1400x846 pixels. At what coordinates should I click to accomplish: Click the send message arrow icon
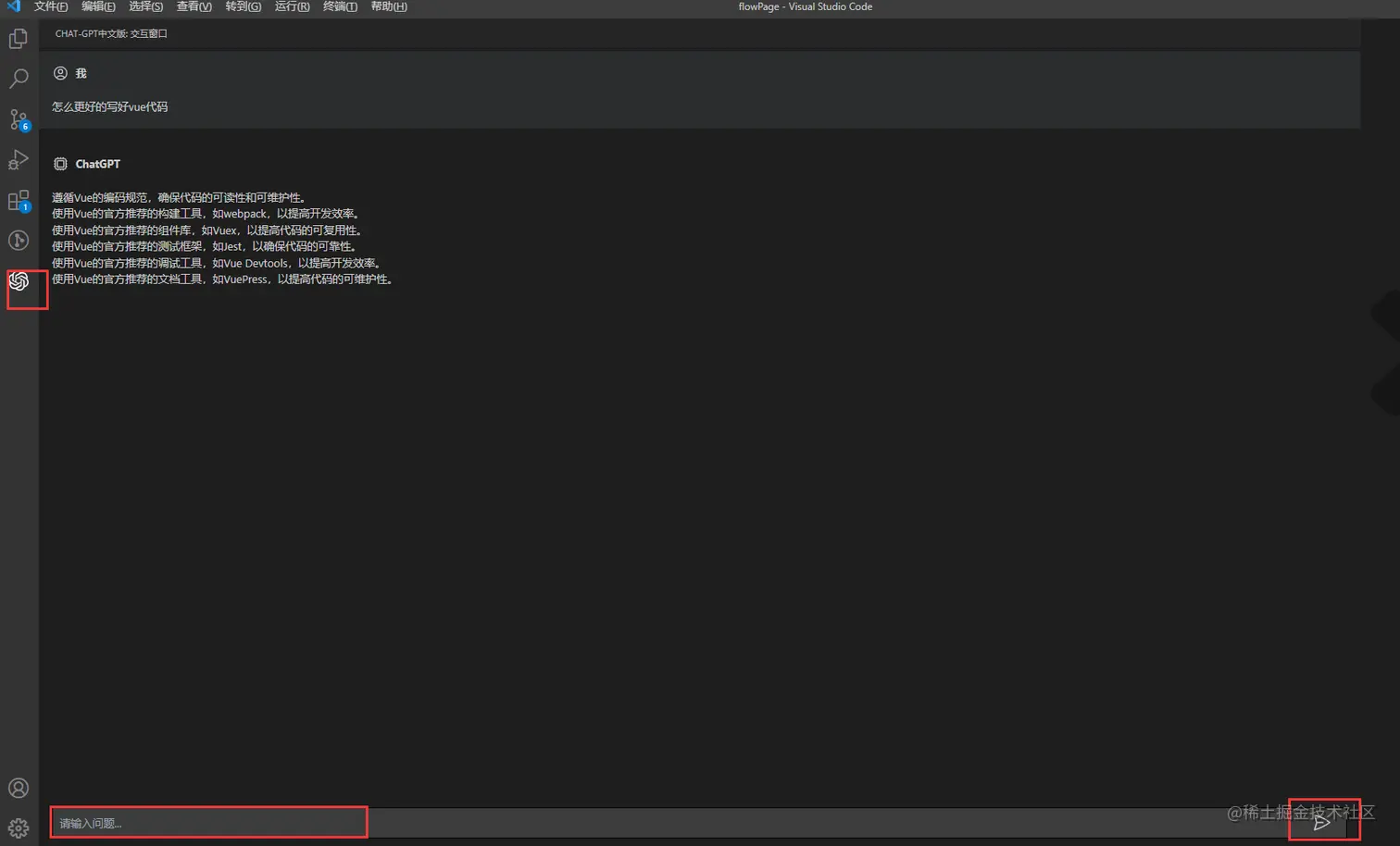(x=1321, y=822)
